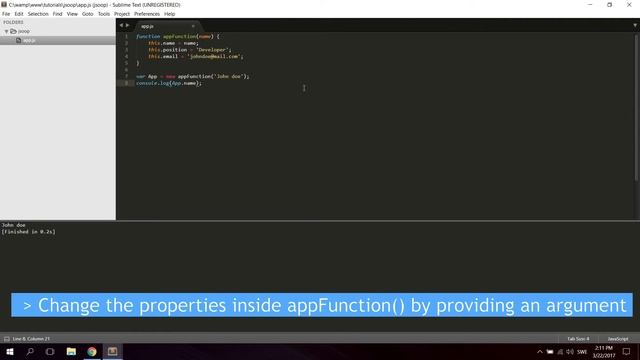640x360 pixels.
Task: Open the Windows Start menu
Action: (x=10, y=351)
